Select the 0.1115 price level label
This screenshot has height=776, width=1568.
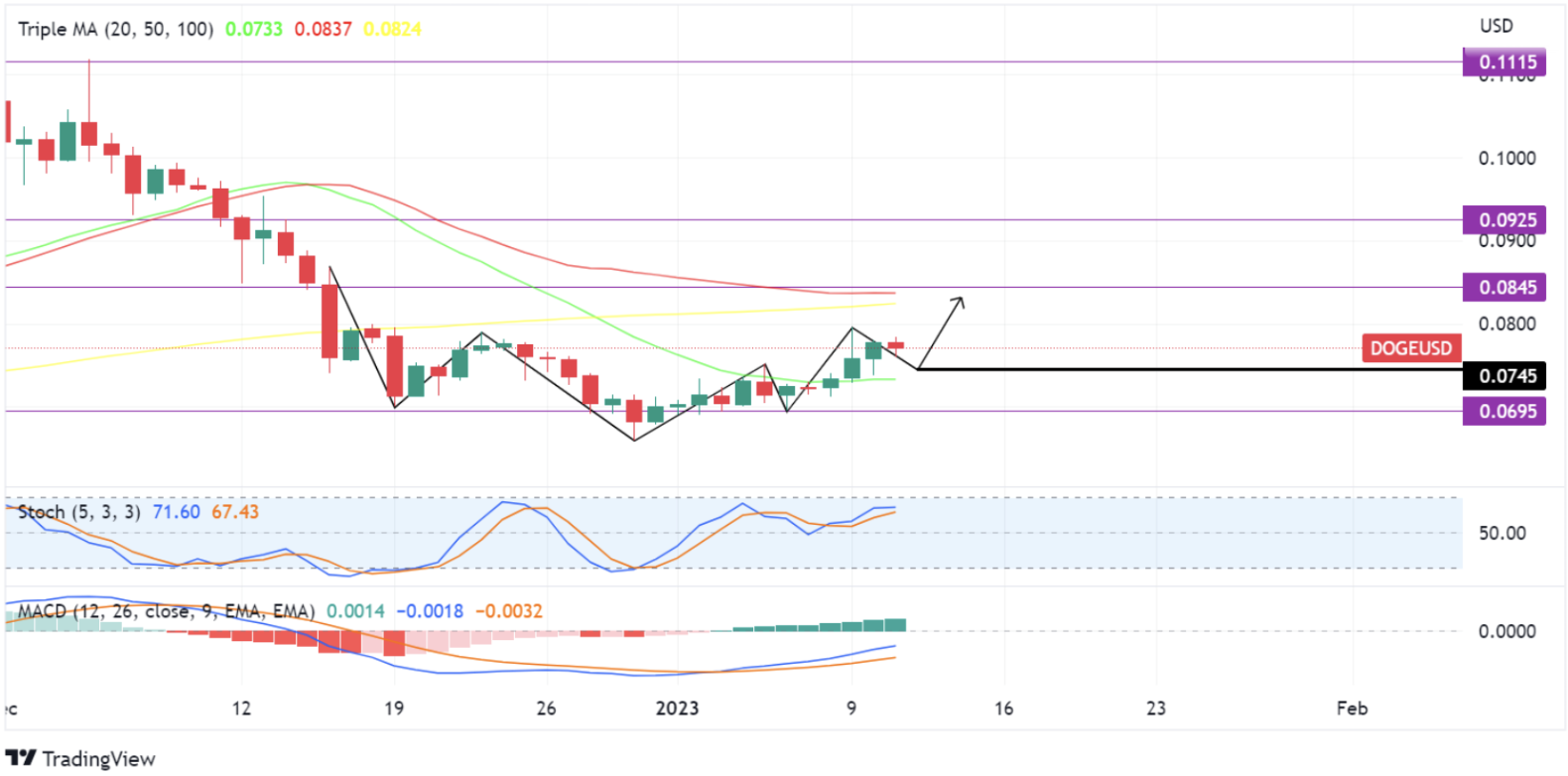[1505, 62]
